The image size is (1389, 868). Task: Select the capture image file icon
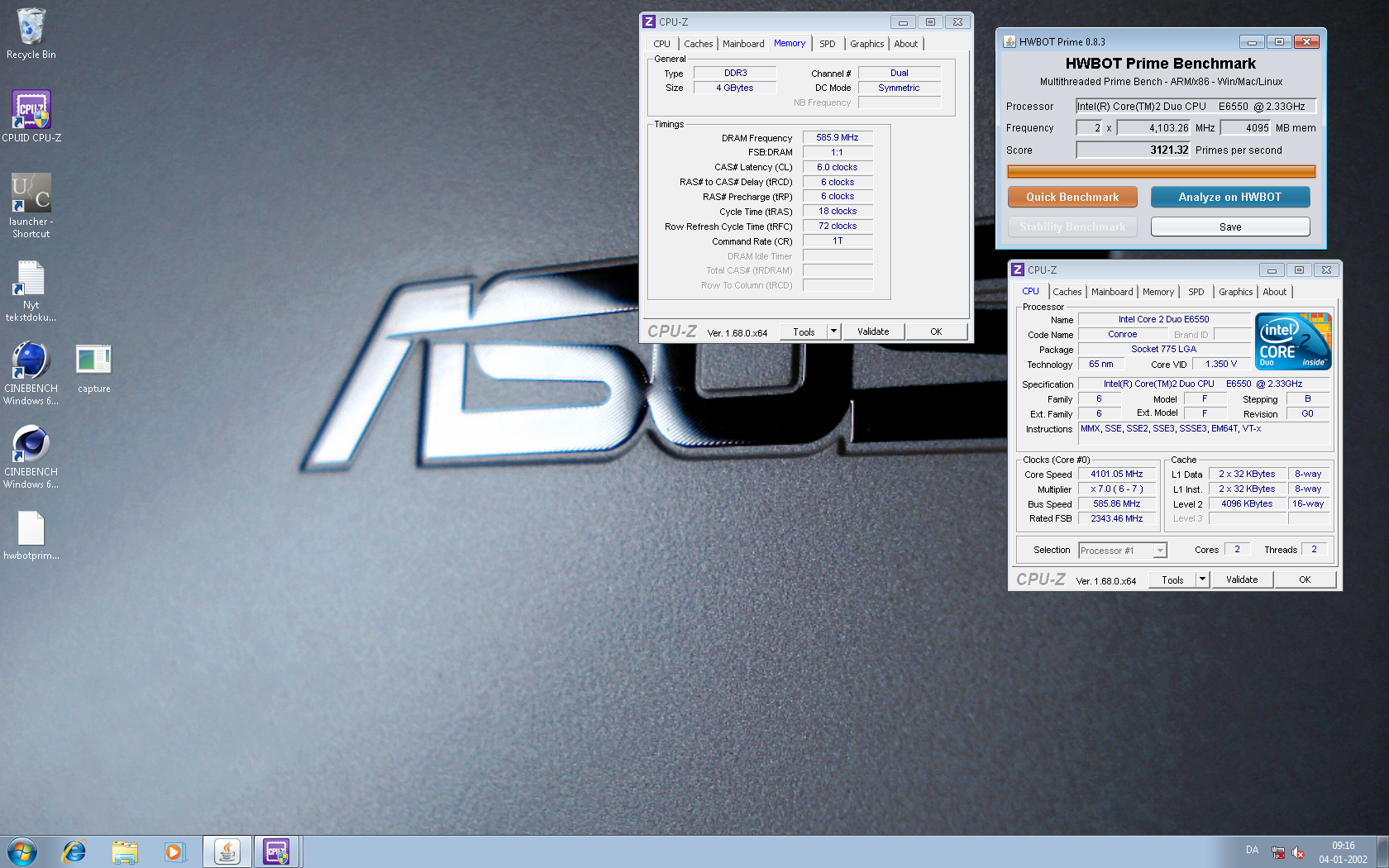(x=93, y=369)
